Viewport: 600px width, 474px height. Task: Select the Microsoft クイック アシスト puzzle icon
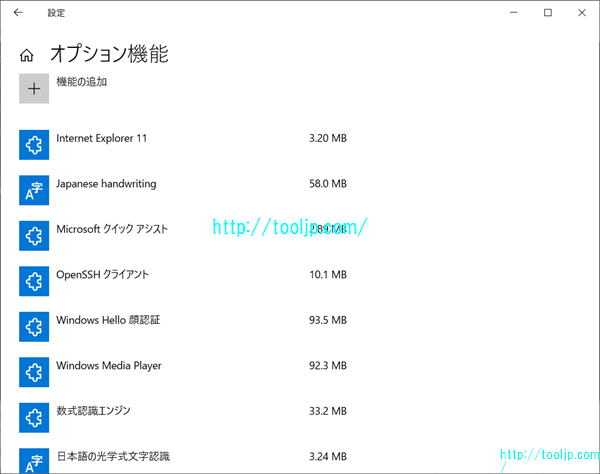pos(34,236)
